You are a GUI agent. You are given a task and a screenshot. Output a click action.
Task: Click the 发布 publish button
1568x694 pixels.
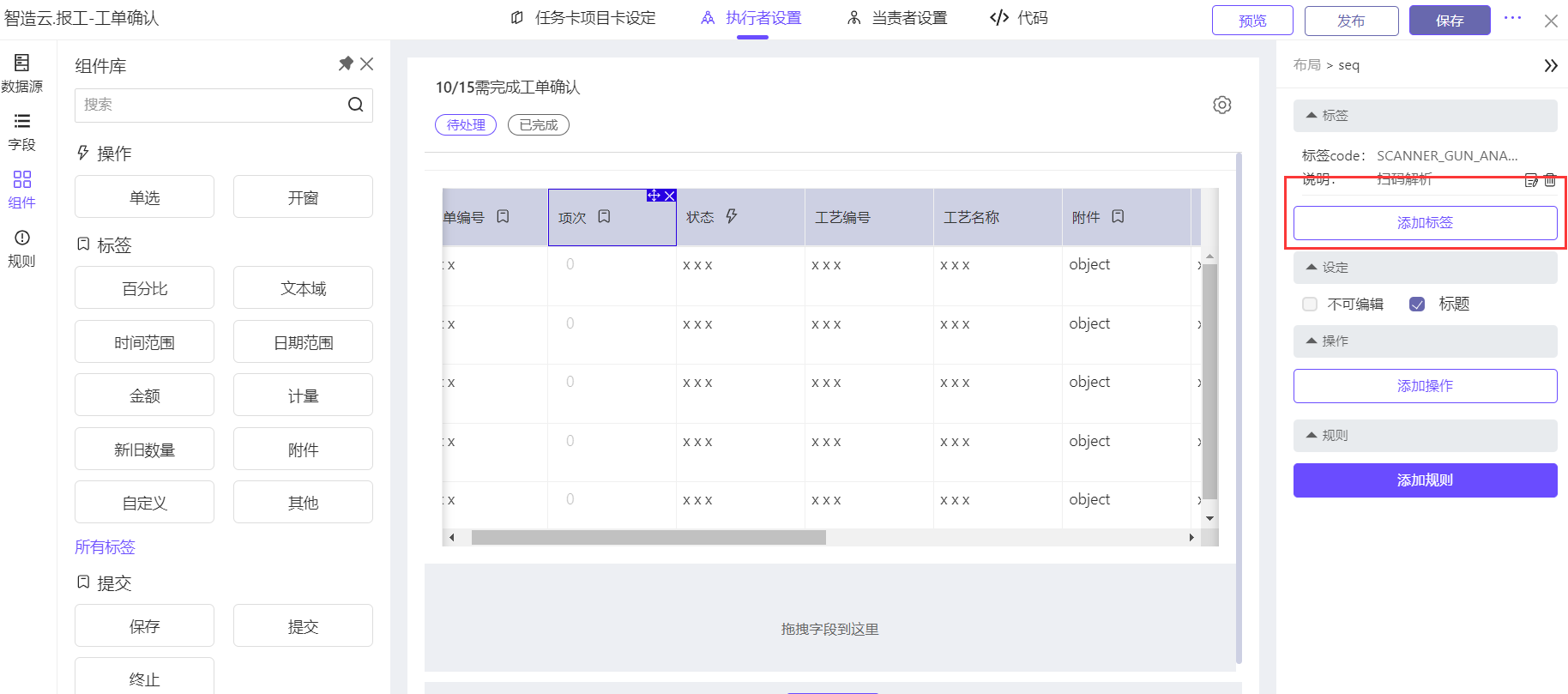pyautogui.click(x=1351, y=21)
